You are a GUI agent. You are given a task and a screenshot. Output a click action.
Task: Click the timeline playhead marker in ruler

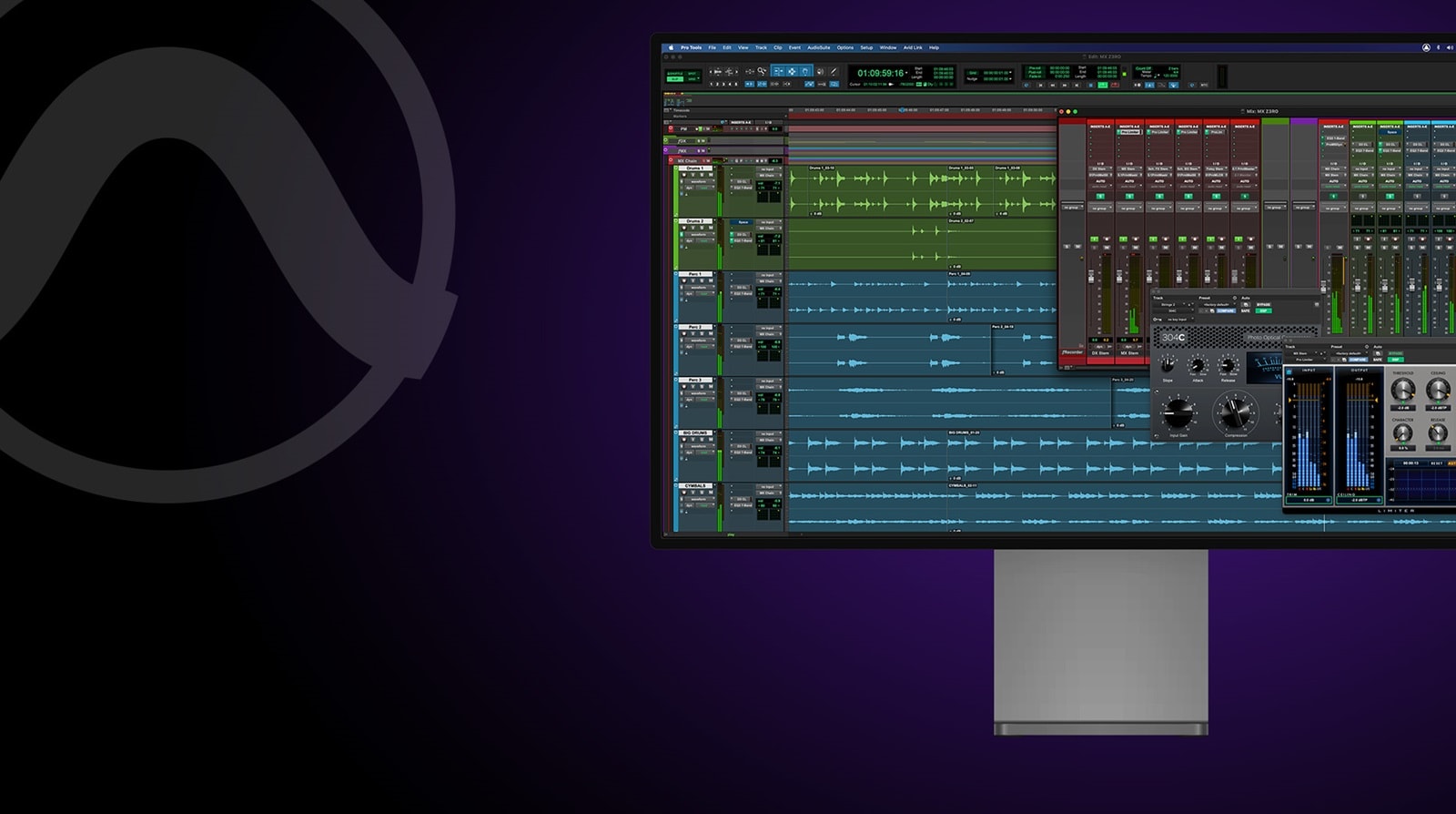[x=902, y=110]
